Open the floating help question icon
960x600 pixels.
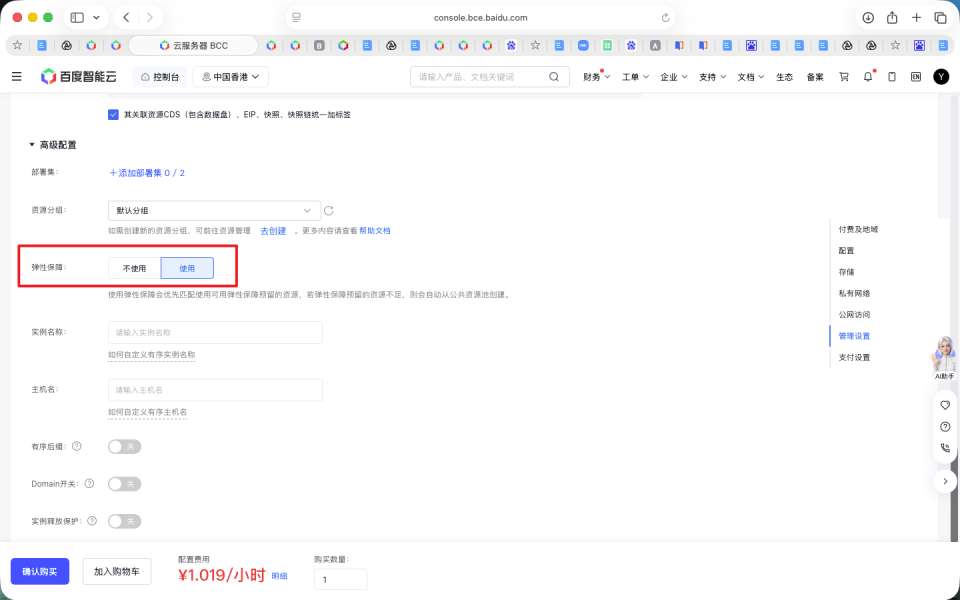945,427
